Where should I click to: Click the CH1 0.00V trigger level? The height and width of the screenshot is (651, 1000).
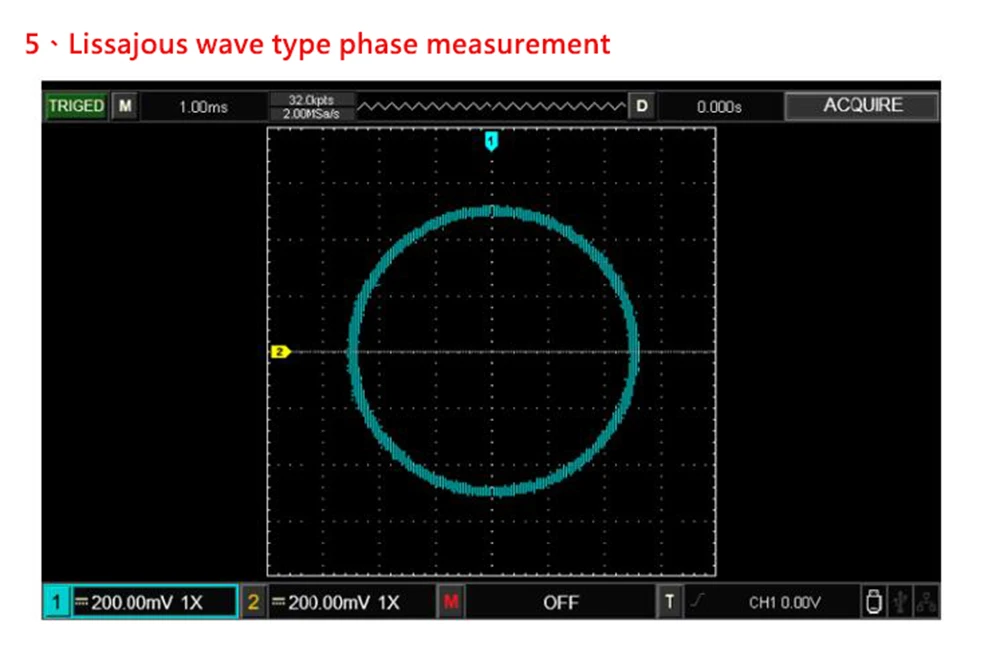784,602
